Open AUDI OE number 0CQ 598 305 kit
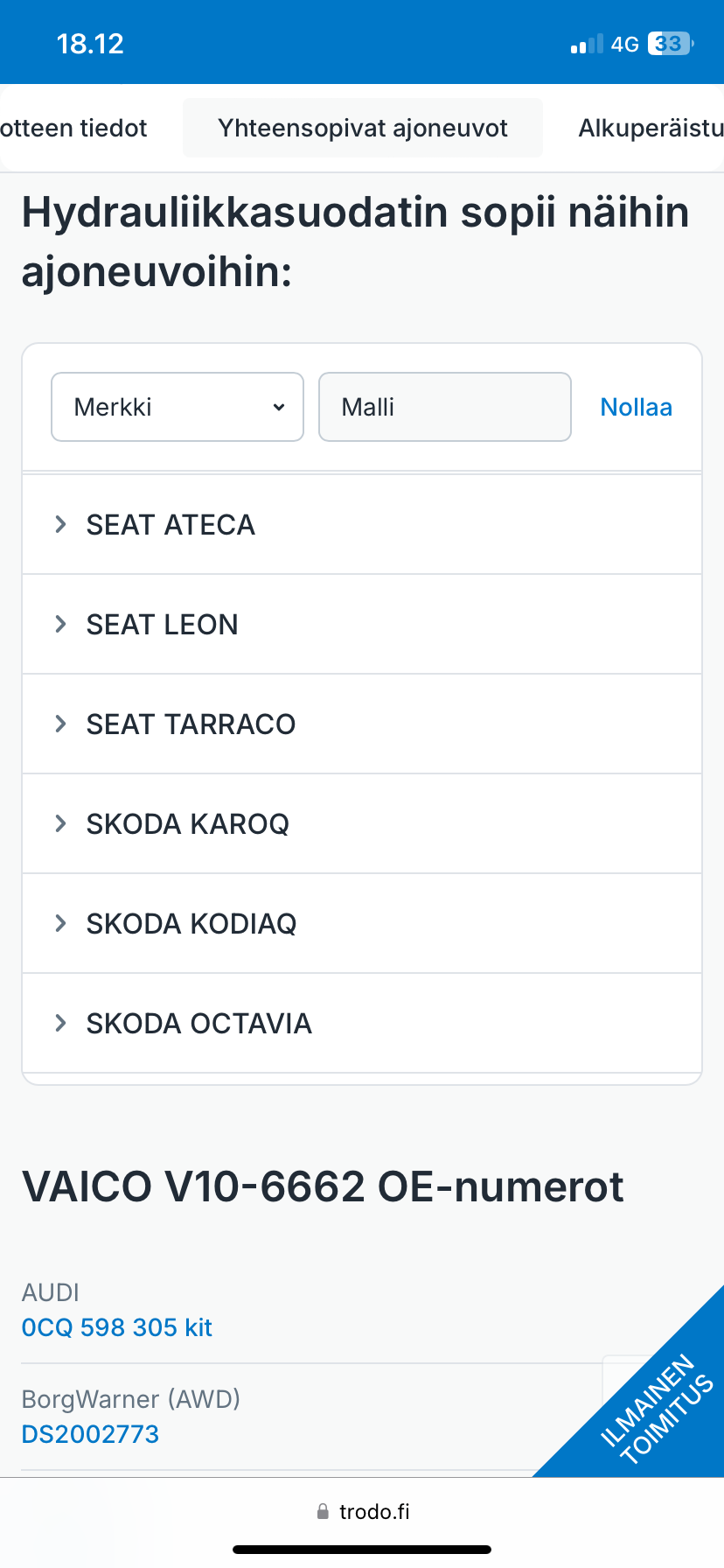The width and height of the screenshot is (724, 1568). click(117, 1327)
